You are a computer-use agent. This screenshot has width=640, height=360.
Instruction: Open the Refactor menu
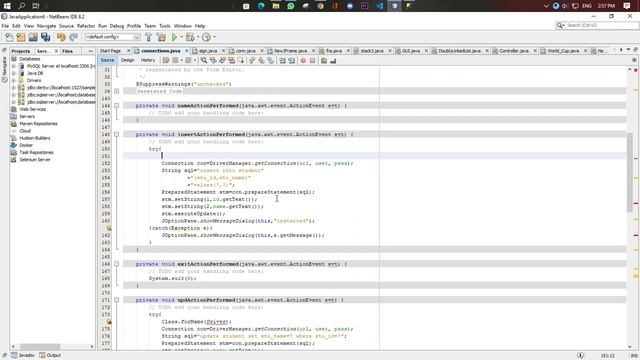[86, 26]
